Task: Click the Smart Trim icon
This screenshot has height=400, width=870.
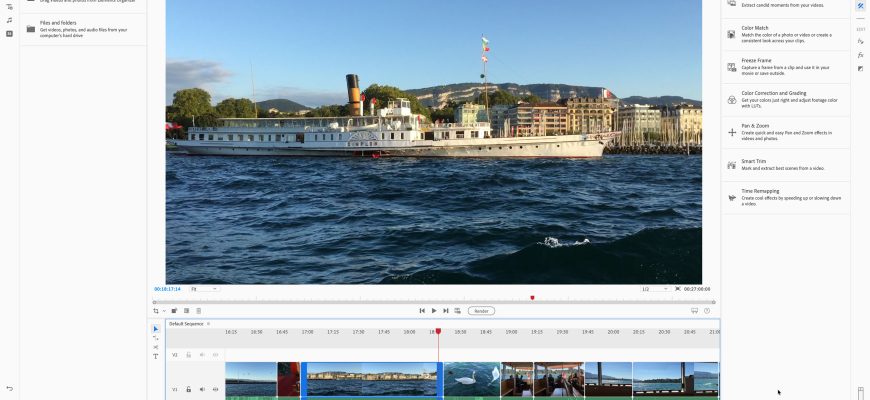Action: point(732,165)
